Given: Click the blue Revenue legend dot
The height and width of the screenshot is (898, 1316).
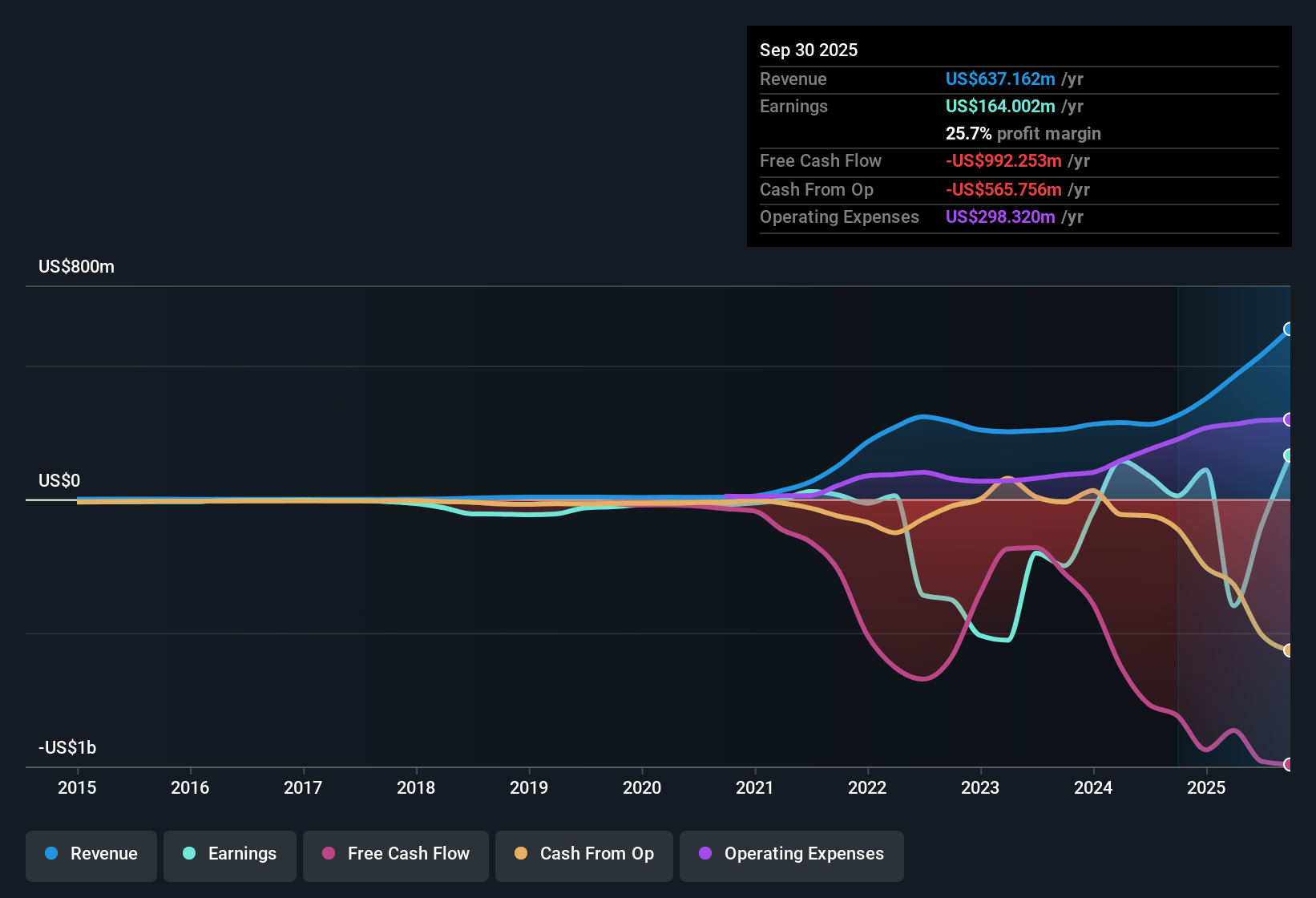Looking at the screenshot, I should click(50, 854).
